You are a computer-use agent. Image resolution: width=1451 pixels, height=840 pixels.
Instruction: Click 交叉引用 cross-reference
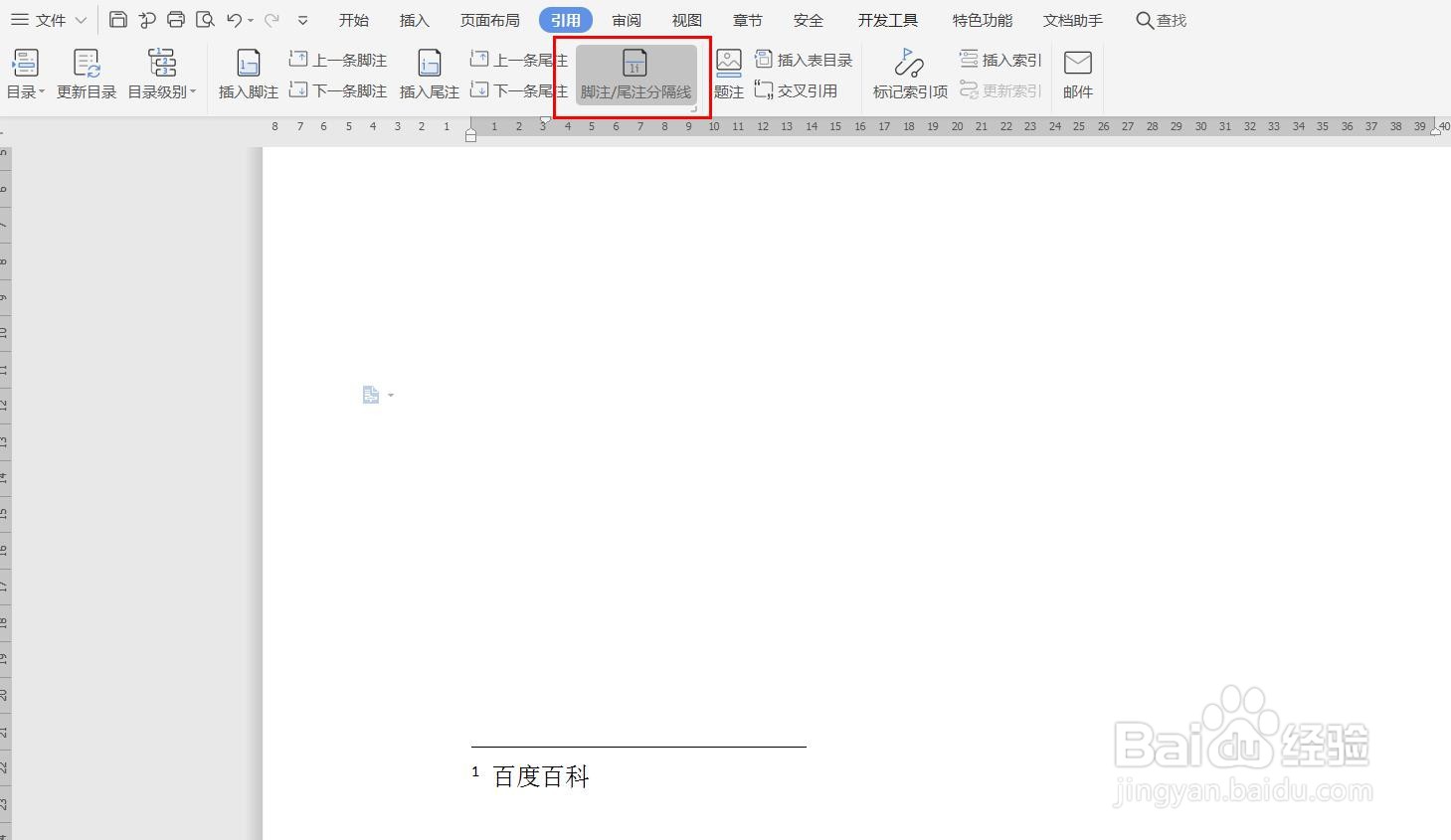click(796, 90)
